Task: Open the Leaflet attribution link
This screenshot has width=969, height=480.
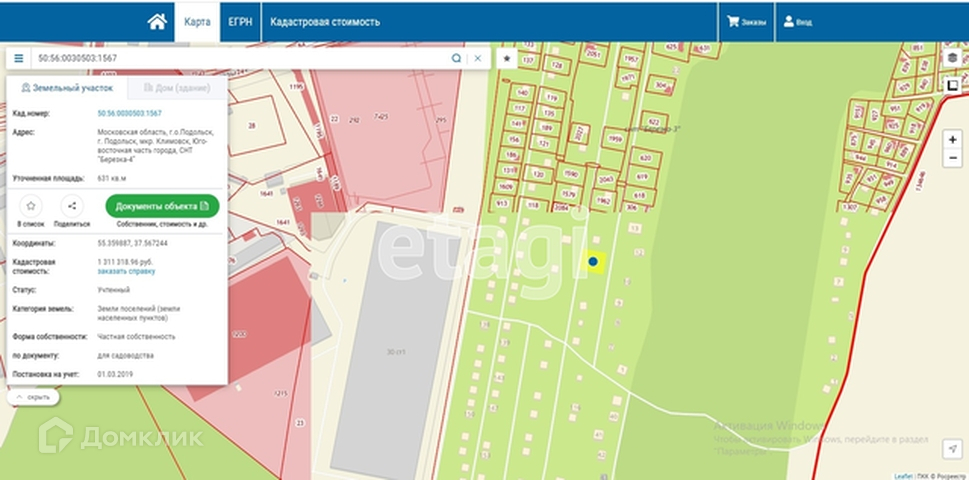Action: coord(903,476)
